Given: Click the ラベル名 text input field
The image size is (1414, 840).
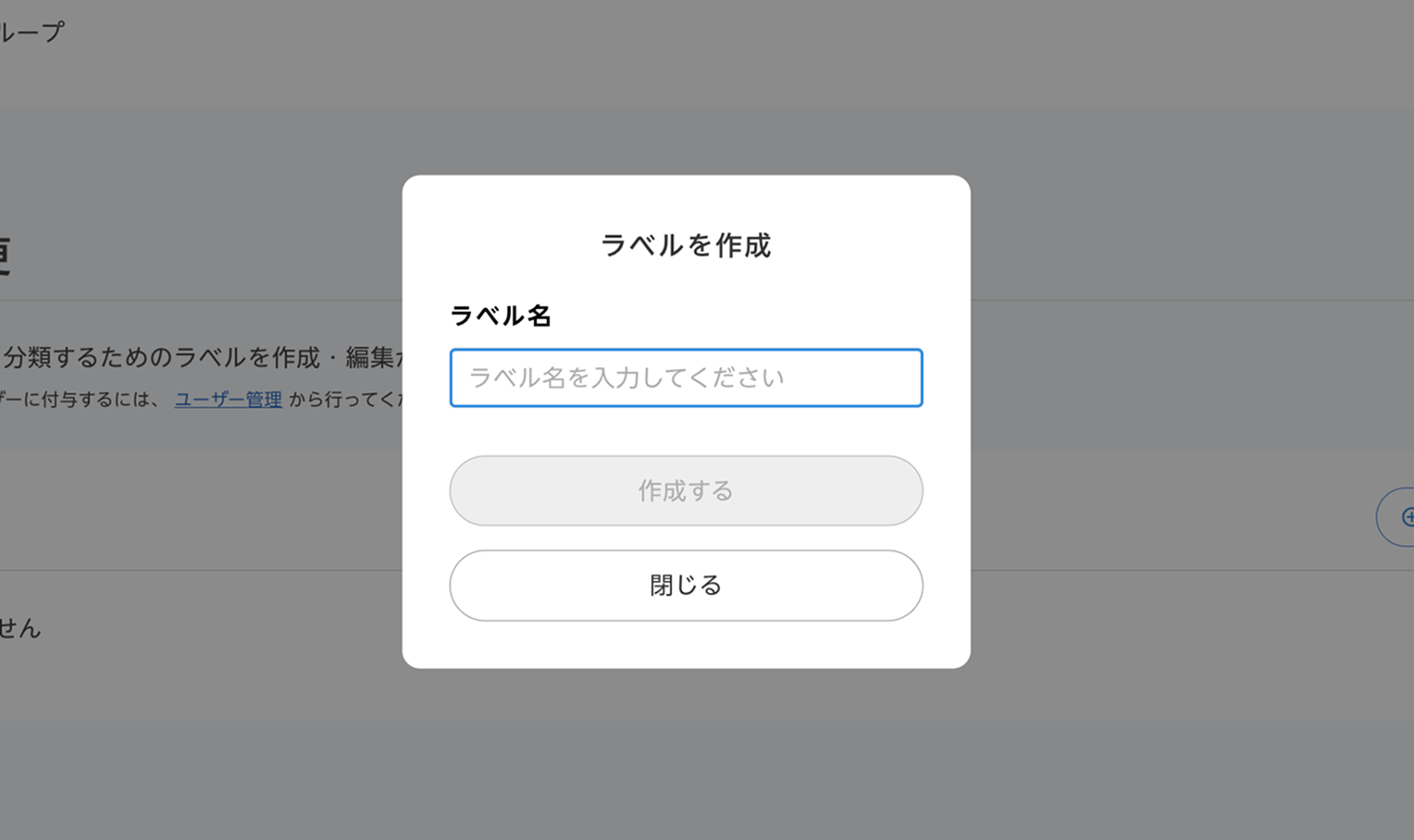Looking at the screenshot, I should 686,377.
